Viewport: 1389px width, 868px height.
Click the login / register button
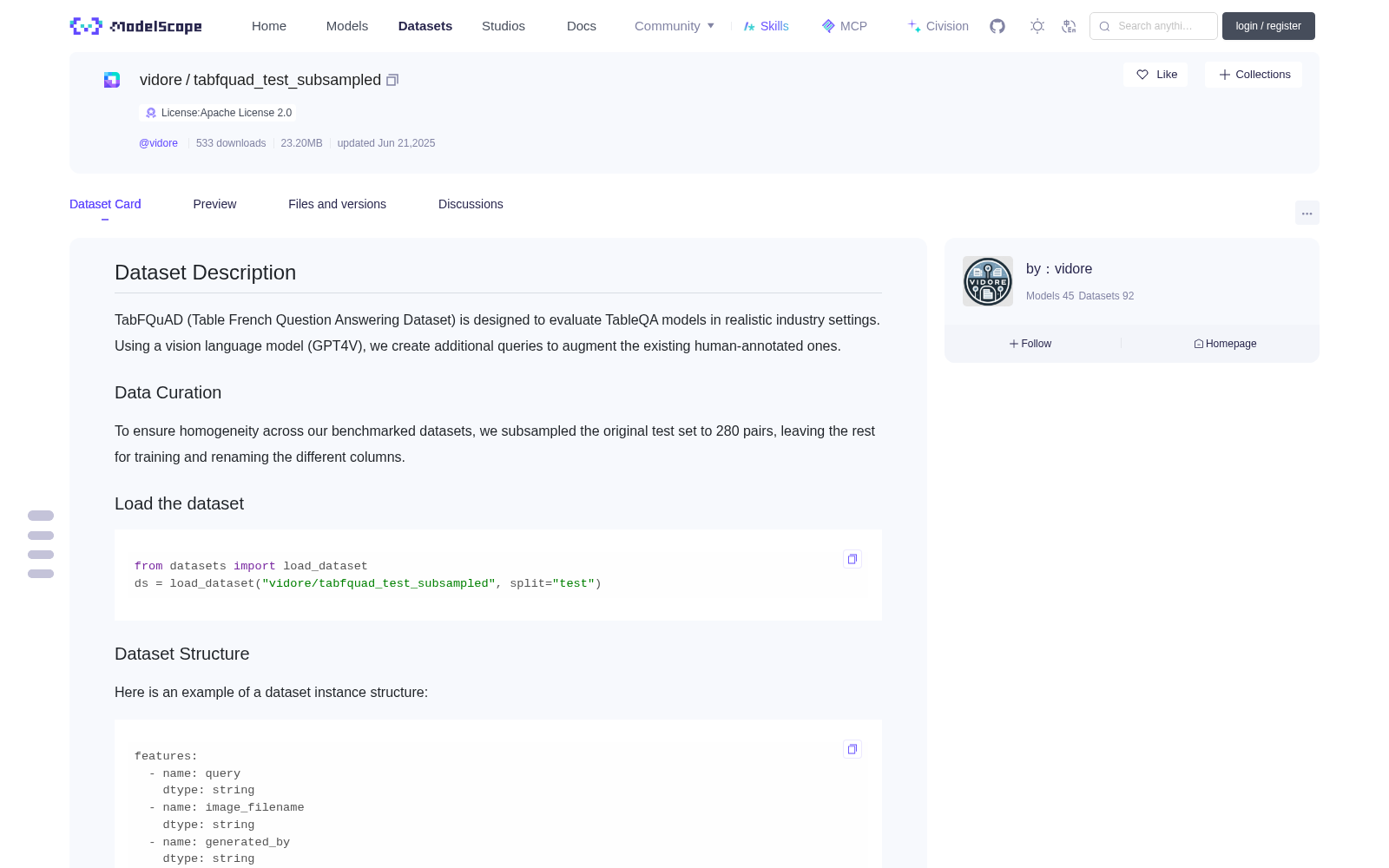coord(1268,26)
